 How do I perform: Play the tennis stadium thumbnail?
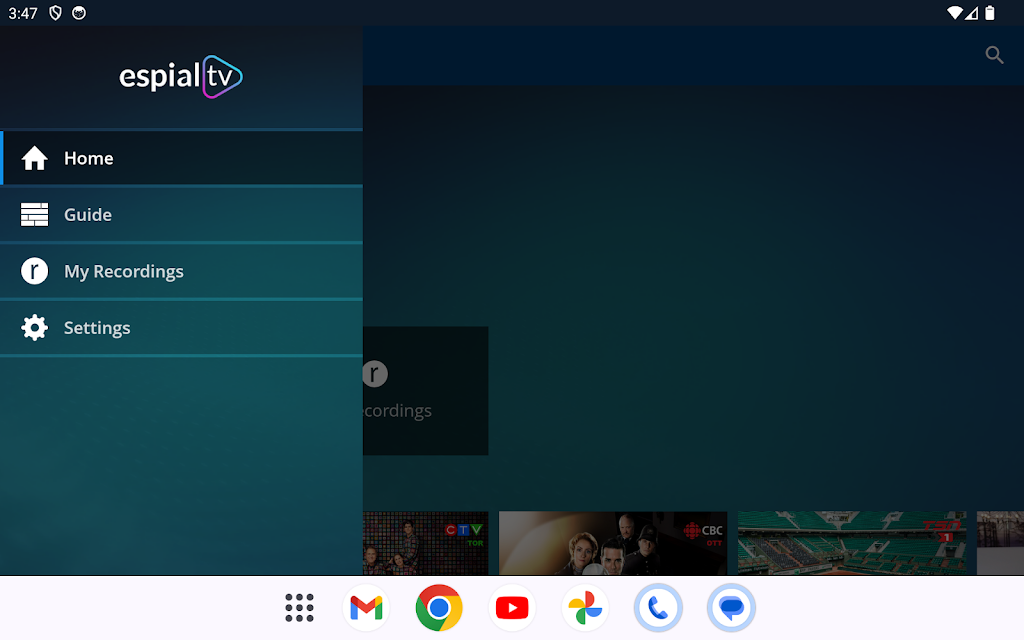pyautogui.click(x=852, y=543)
